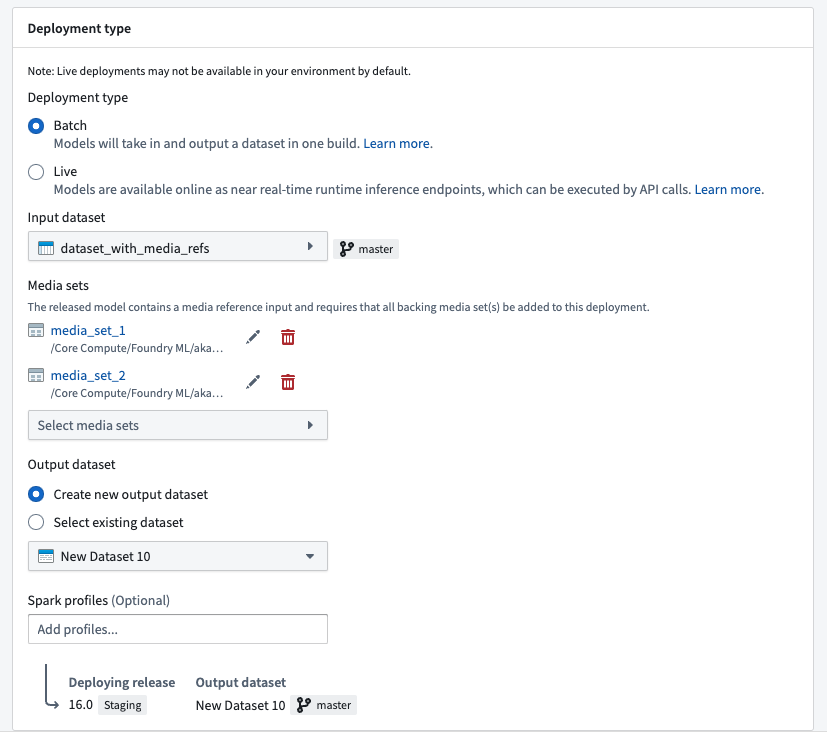The image size is (827, 735).
Task: Open the New Dataset 10 dropdown
Action: point(178,556)
